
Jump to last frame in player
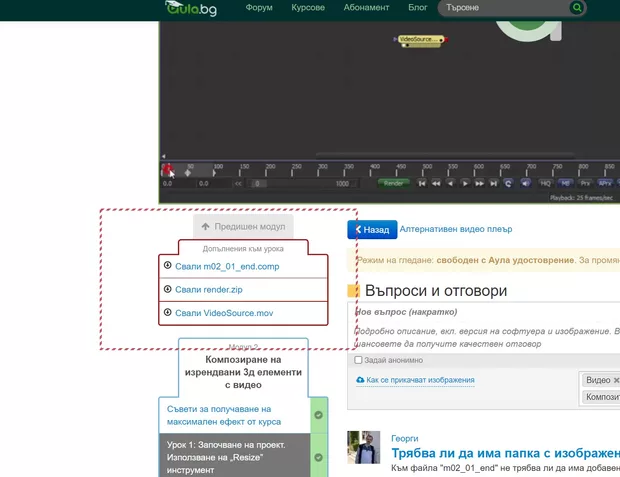(493, 184)
